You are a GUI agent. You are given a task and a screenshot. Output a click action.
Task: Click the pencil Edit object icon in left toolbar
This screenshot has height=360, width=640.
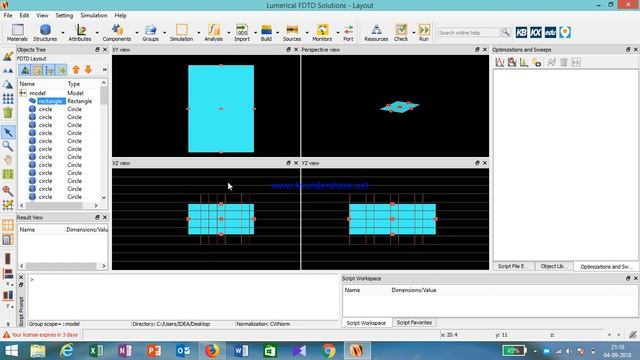click(8, 56)
